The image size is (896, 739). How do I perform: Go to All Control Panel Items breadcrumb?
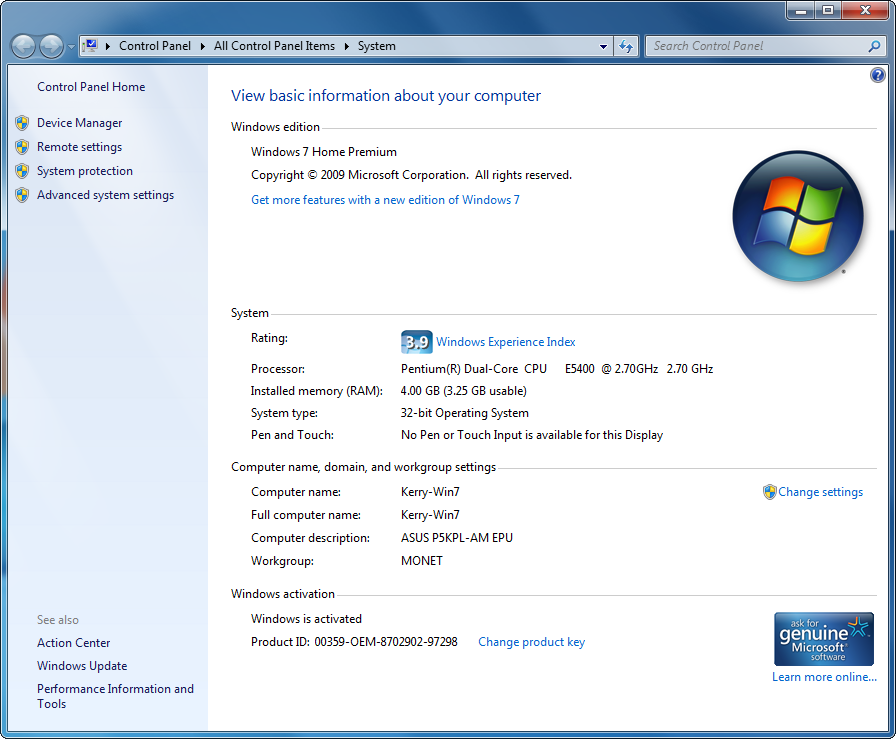(x=274, y=46)
